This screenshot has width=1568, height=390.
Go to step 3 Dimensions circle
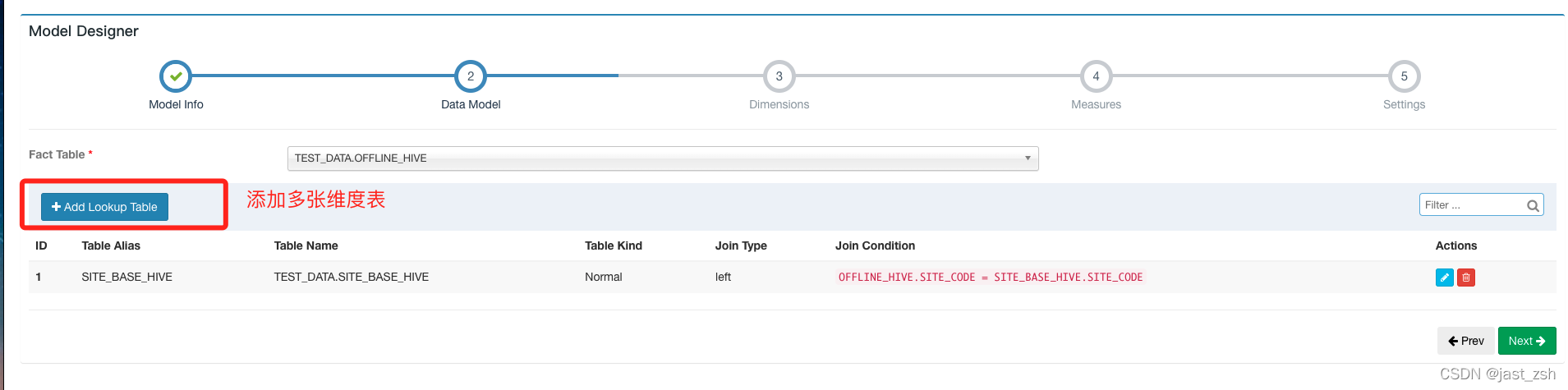[779, 76]
